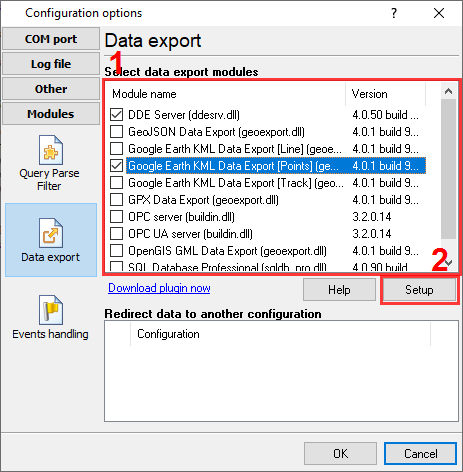
Task: Click version '4.0.50 build ...' of DDE Server
Action: pos(385,115)
